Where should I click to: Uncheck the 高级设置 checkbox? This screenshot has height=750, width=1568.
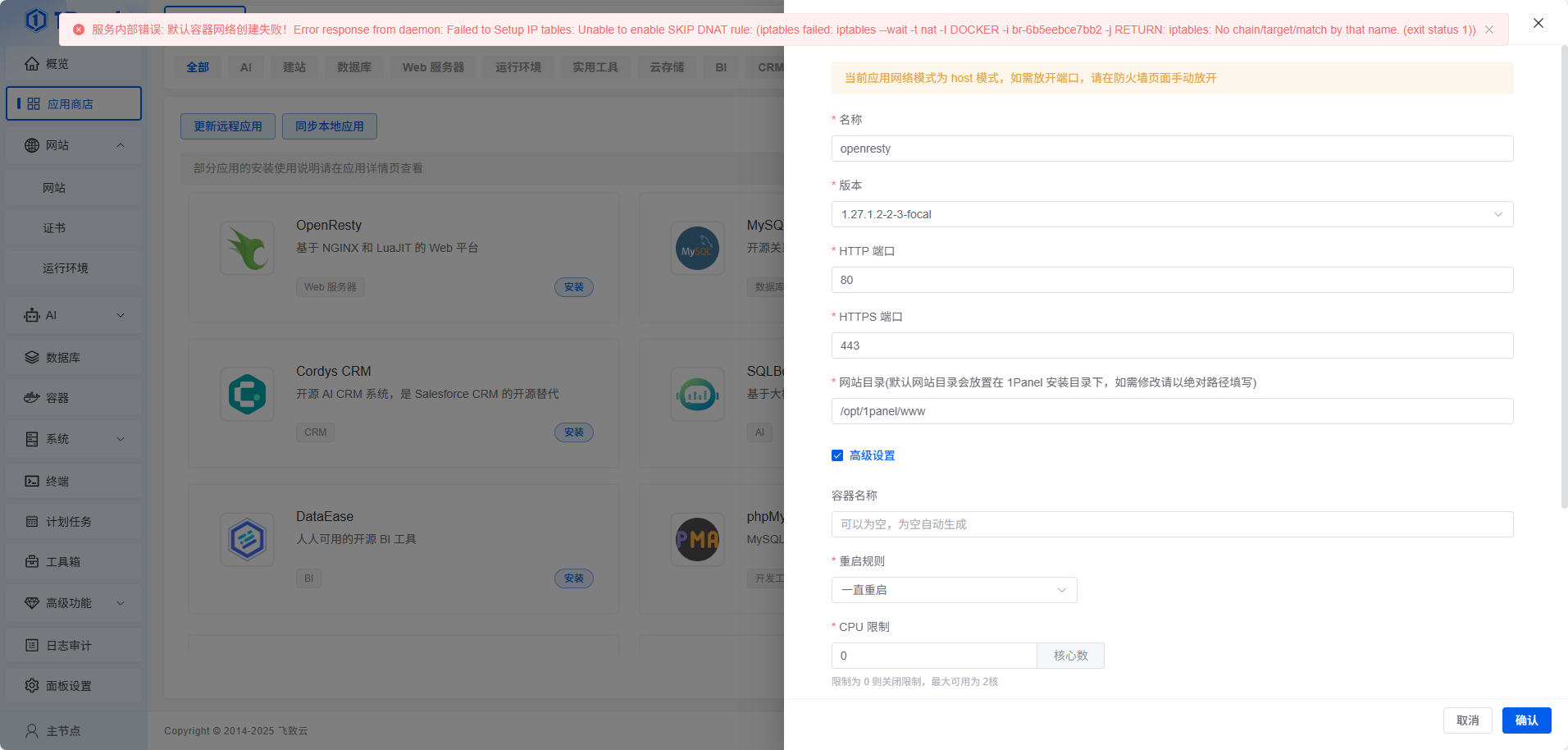click(x=837, y=455)
